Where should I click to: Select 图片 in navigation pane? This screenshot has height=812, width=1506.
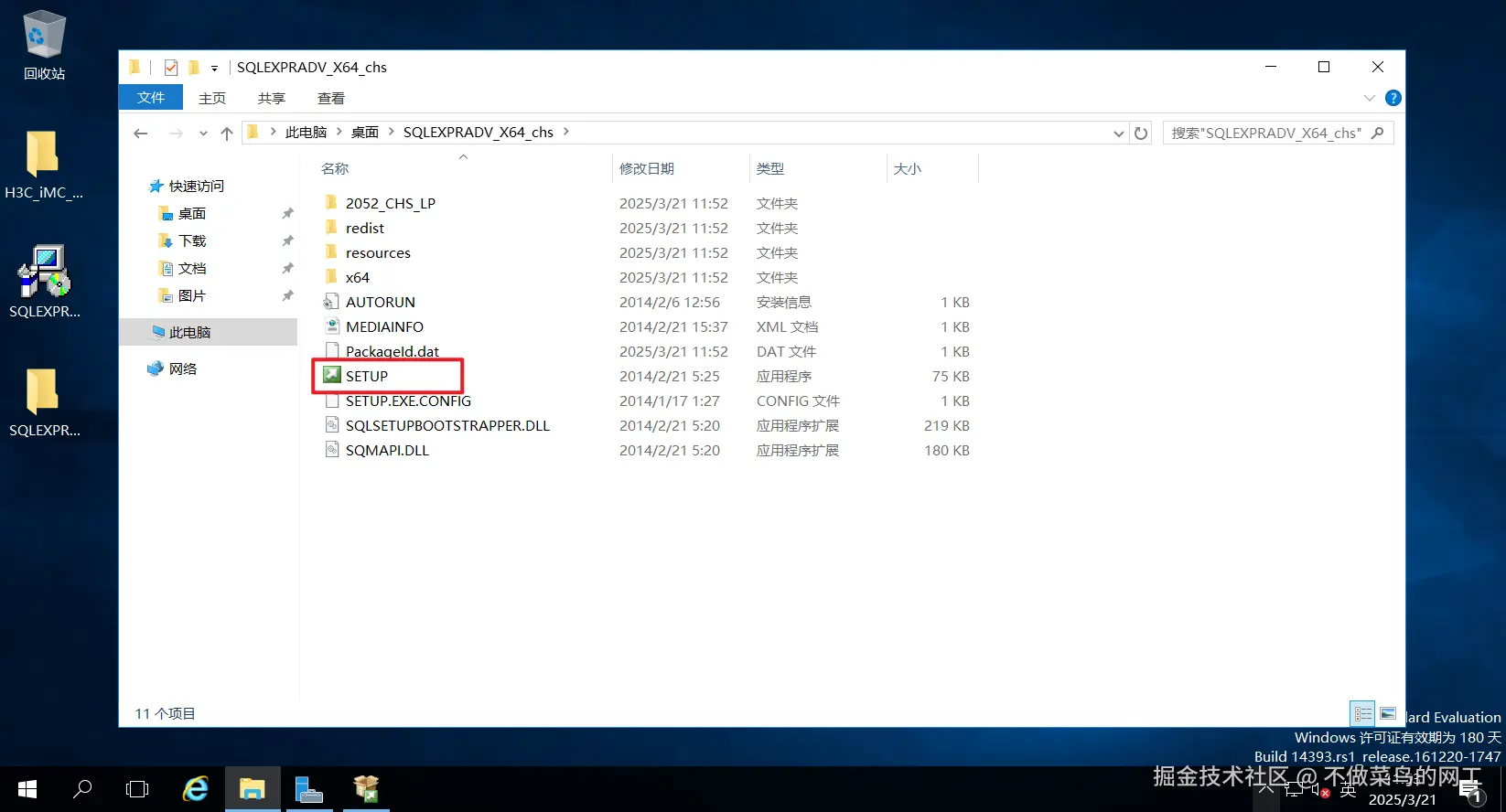tap(191, 295)
